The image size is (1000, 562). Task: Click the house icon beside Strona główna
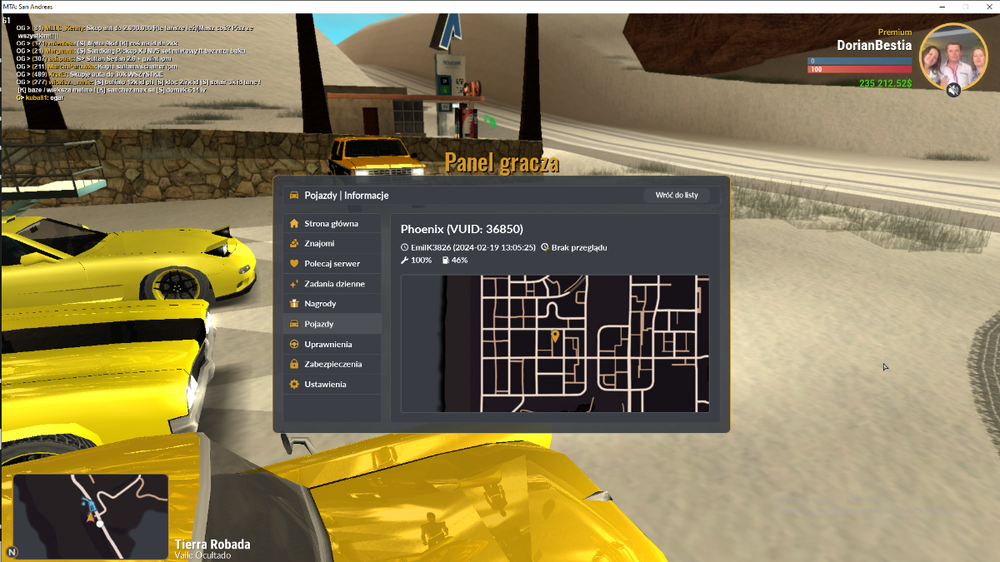(x=294, y=223)
